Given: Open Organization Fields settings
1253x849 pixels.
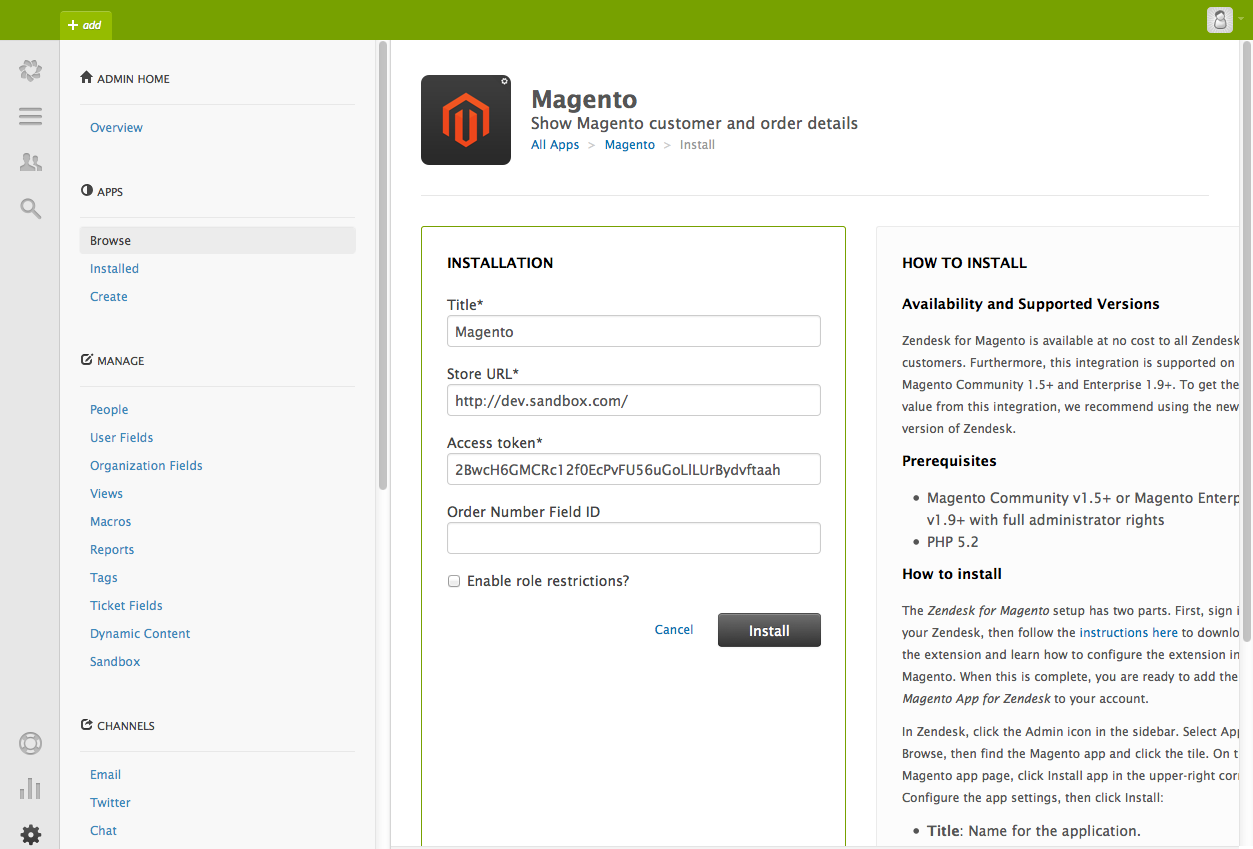Looking at the screenshot, I should [x=146, y=466].
